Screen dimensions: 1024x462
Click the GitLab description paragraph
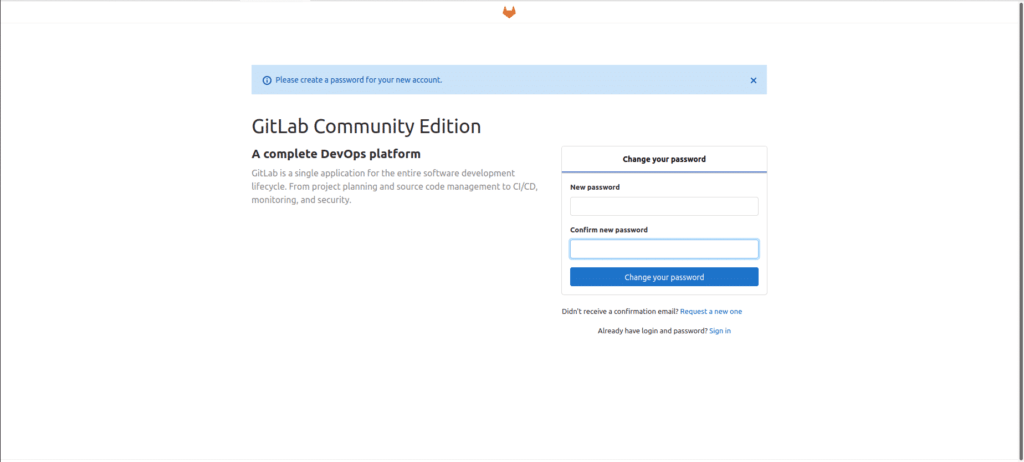(x=394, y=187)
